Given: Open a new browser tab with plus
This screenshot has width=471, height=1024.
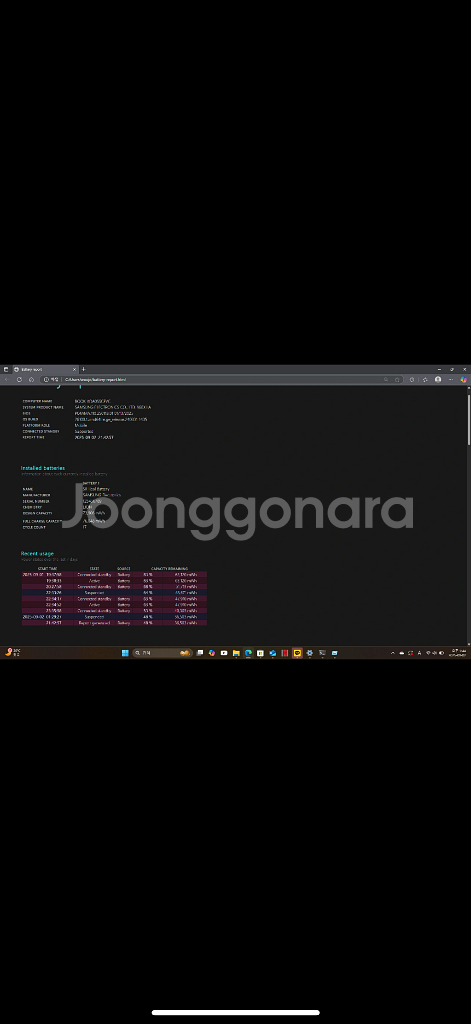Looking at the screenshot, I should (84, 369).
